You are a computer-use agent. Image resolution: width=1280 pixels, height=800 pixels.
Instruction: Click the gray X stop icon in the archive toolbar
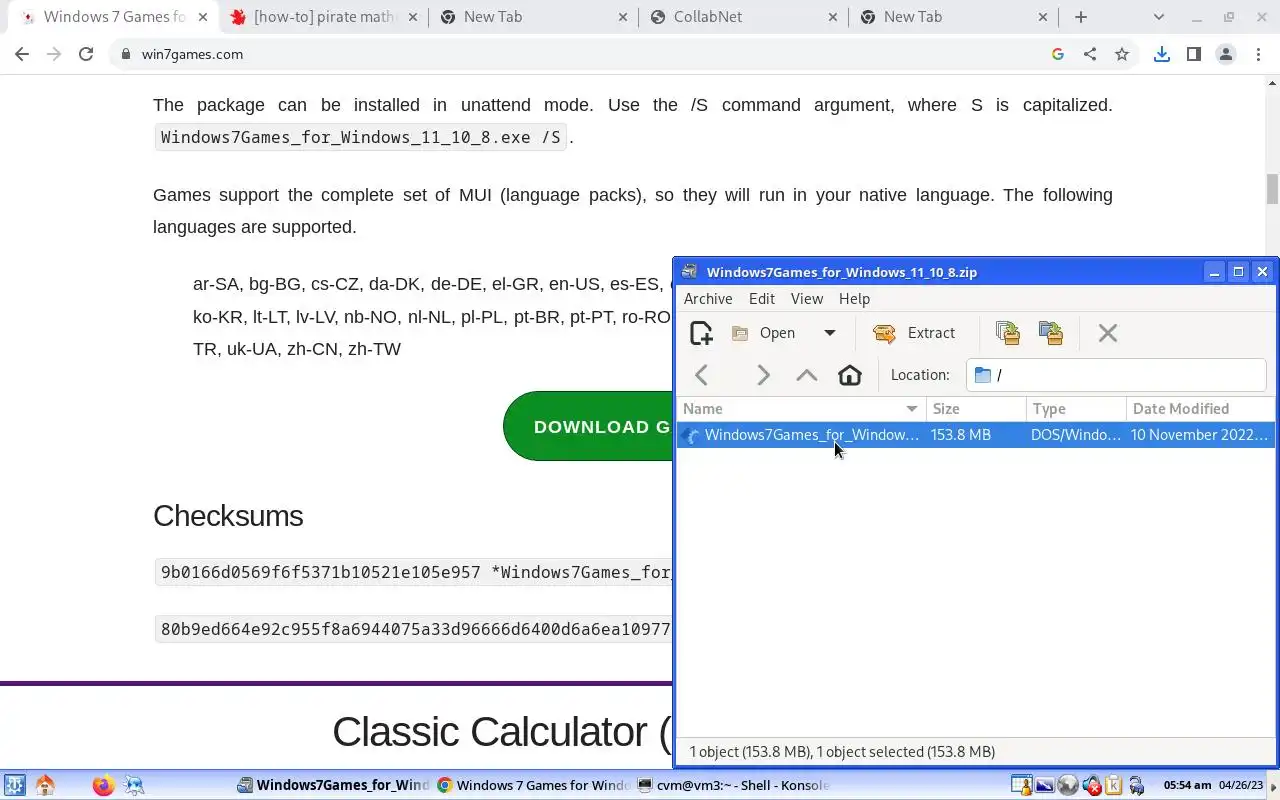pyautogui.click(x=1107, y=333)
